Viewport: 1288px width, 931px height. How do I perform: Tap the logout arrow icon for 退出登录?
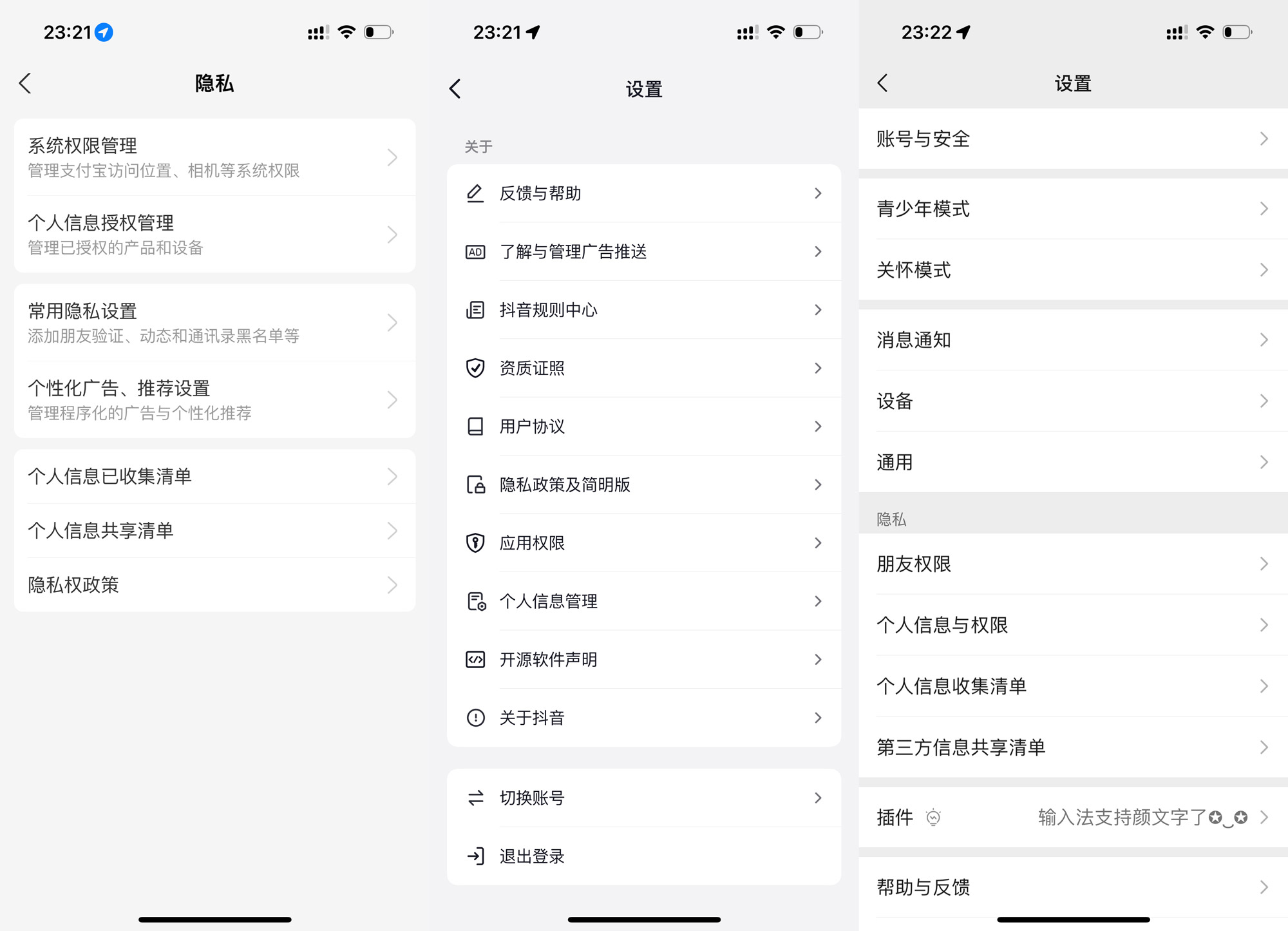[x=475, y=856]
